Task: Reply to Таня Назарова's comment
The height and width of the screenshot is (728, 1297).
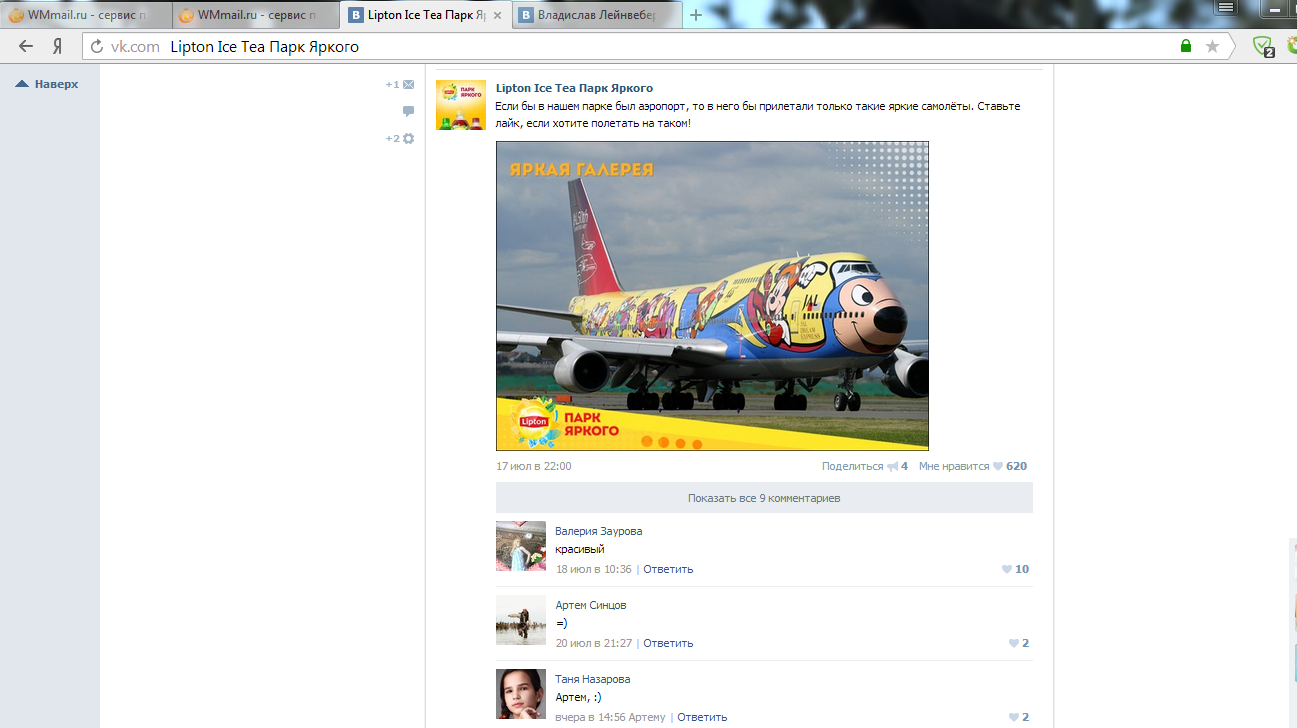Action: click(x=702, y=717)
